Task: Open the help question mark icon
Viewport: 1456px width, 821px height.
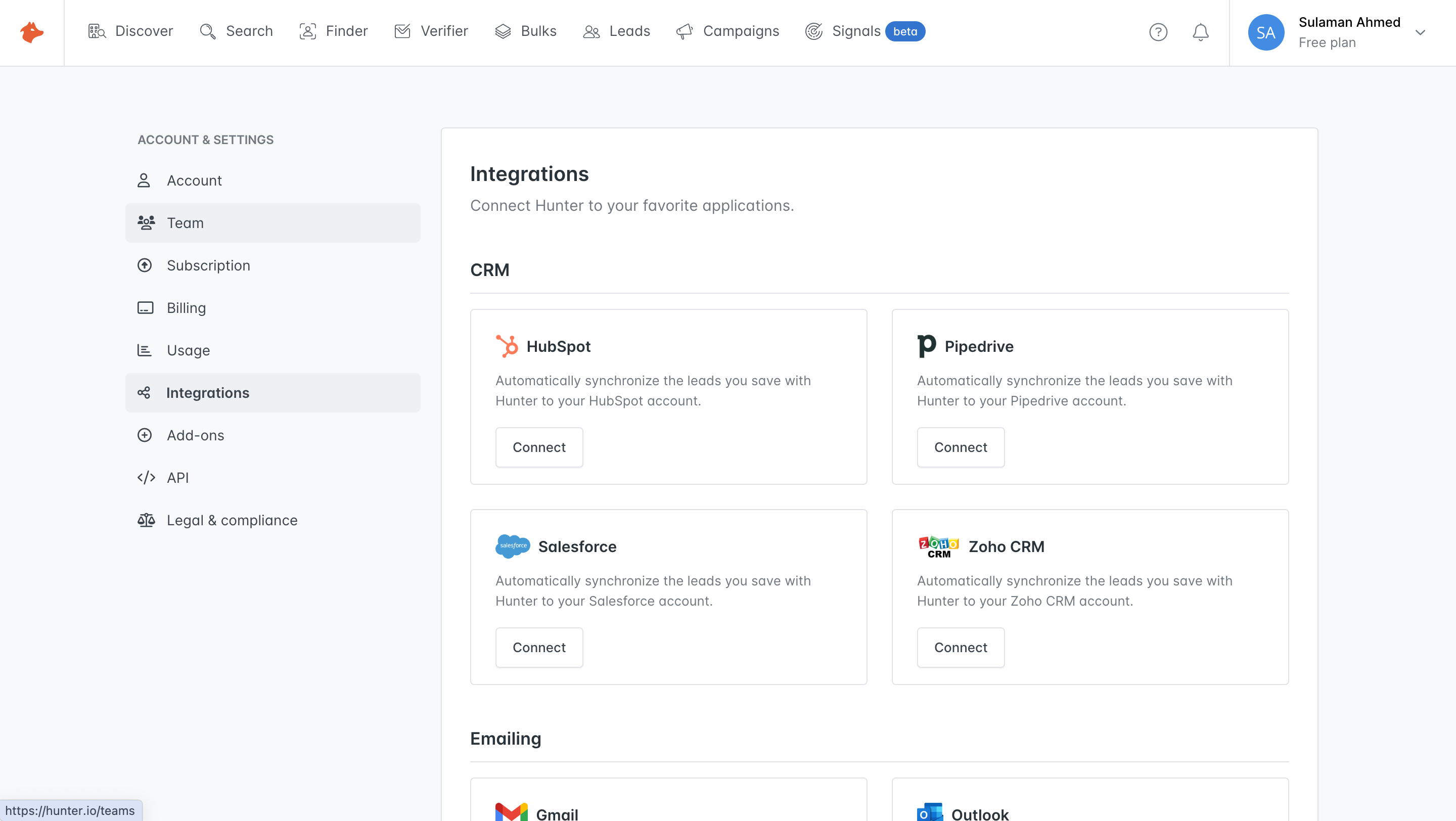Action: [1158, 32]
